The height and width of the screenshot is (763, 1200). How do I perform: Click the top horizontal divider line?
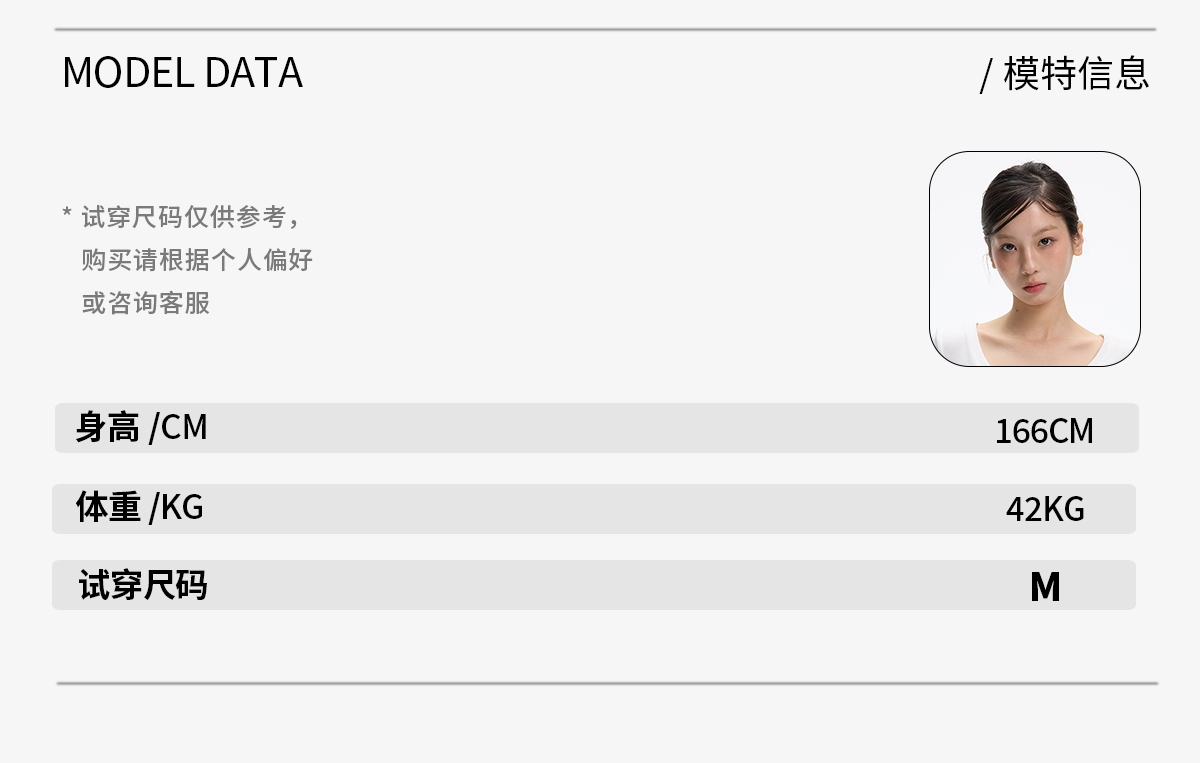click(605, 30)
